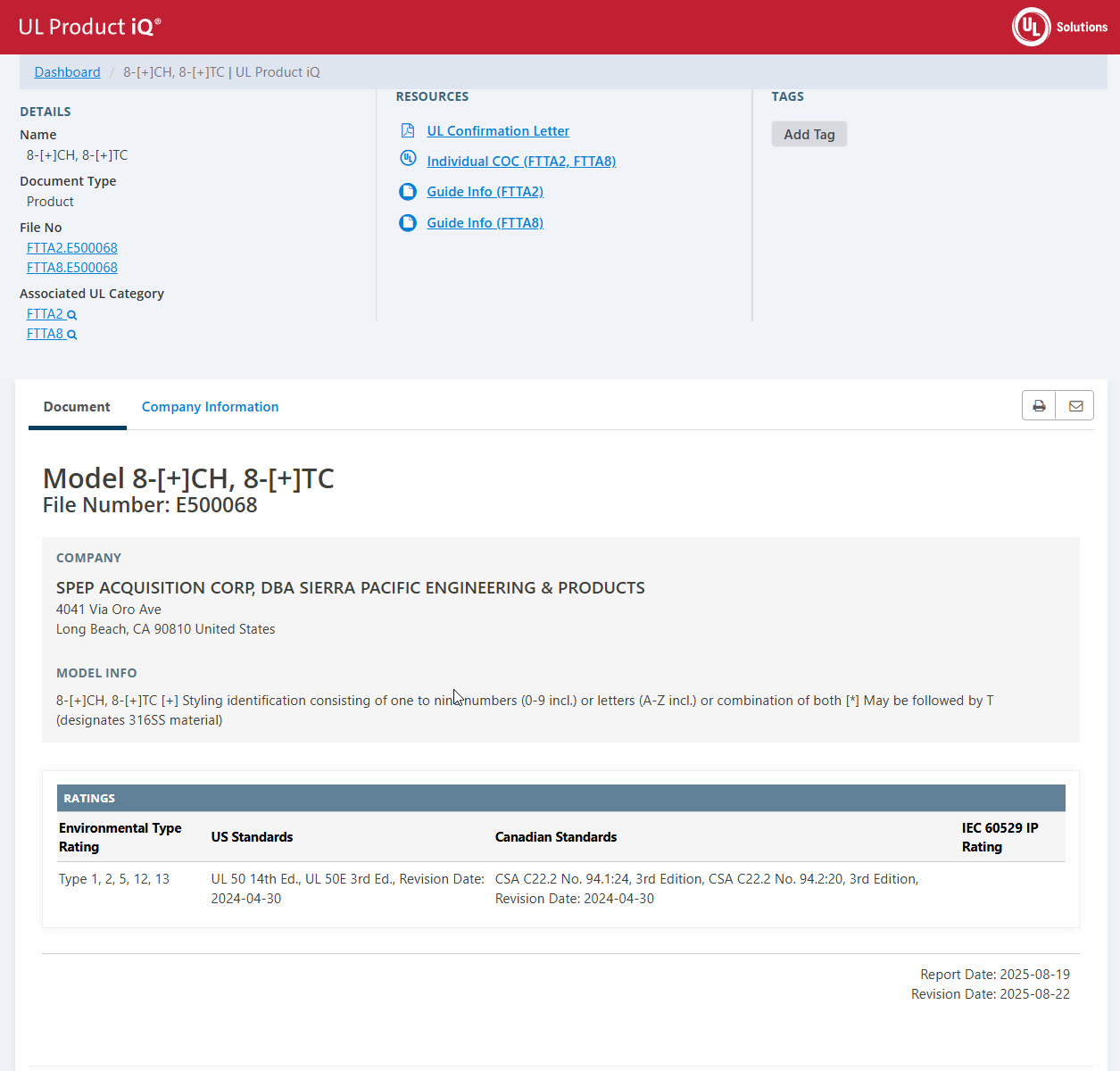Screen dimensions: 1120x1071
Task: Click the search magnifier next to FTTA8 category
Action: tap(72, 335)
